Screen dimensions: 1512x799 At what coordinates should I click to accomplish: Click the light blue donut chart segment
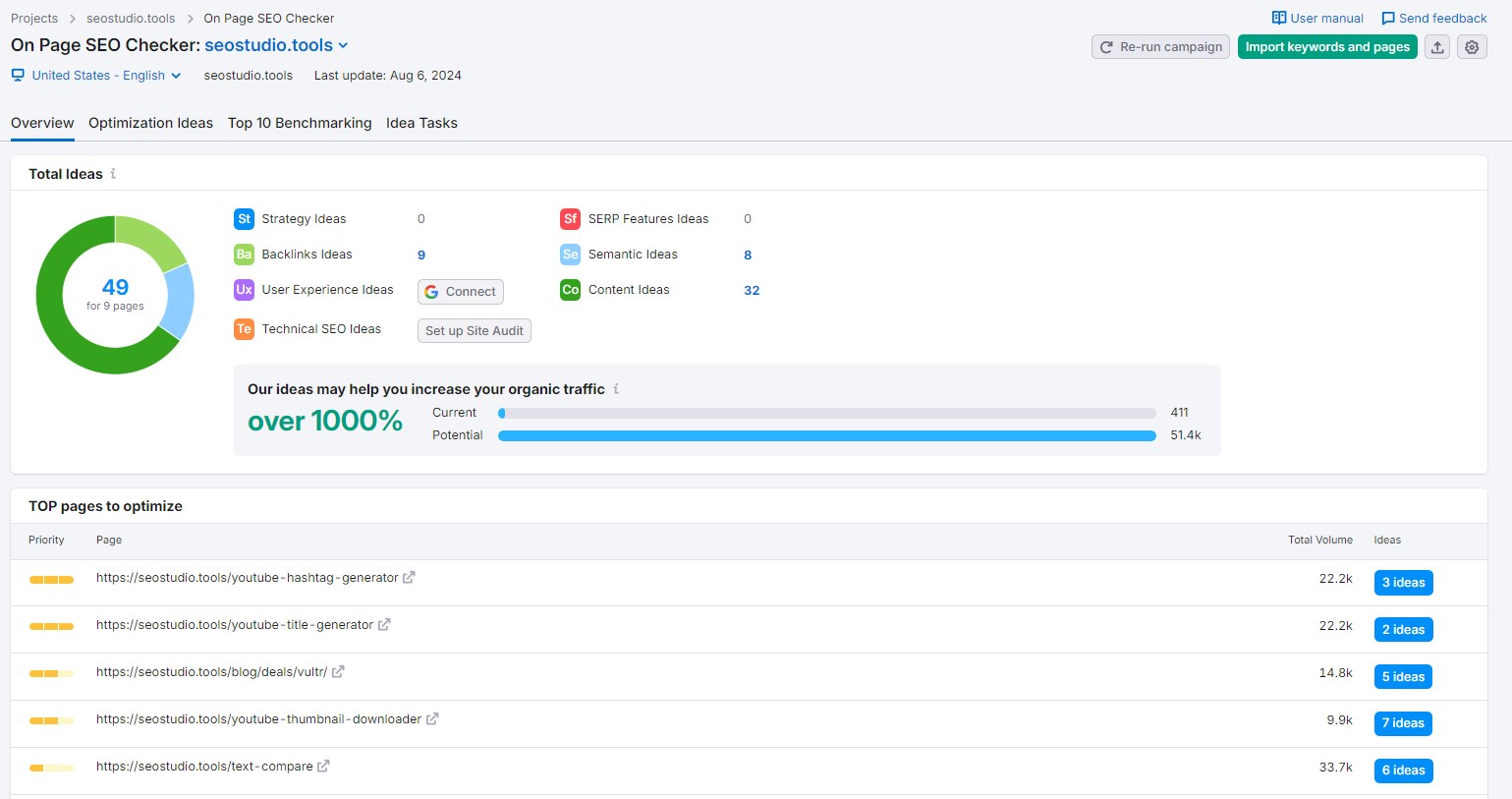click(x=180, y=300)
